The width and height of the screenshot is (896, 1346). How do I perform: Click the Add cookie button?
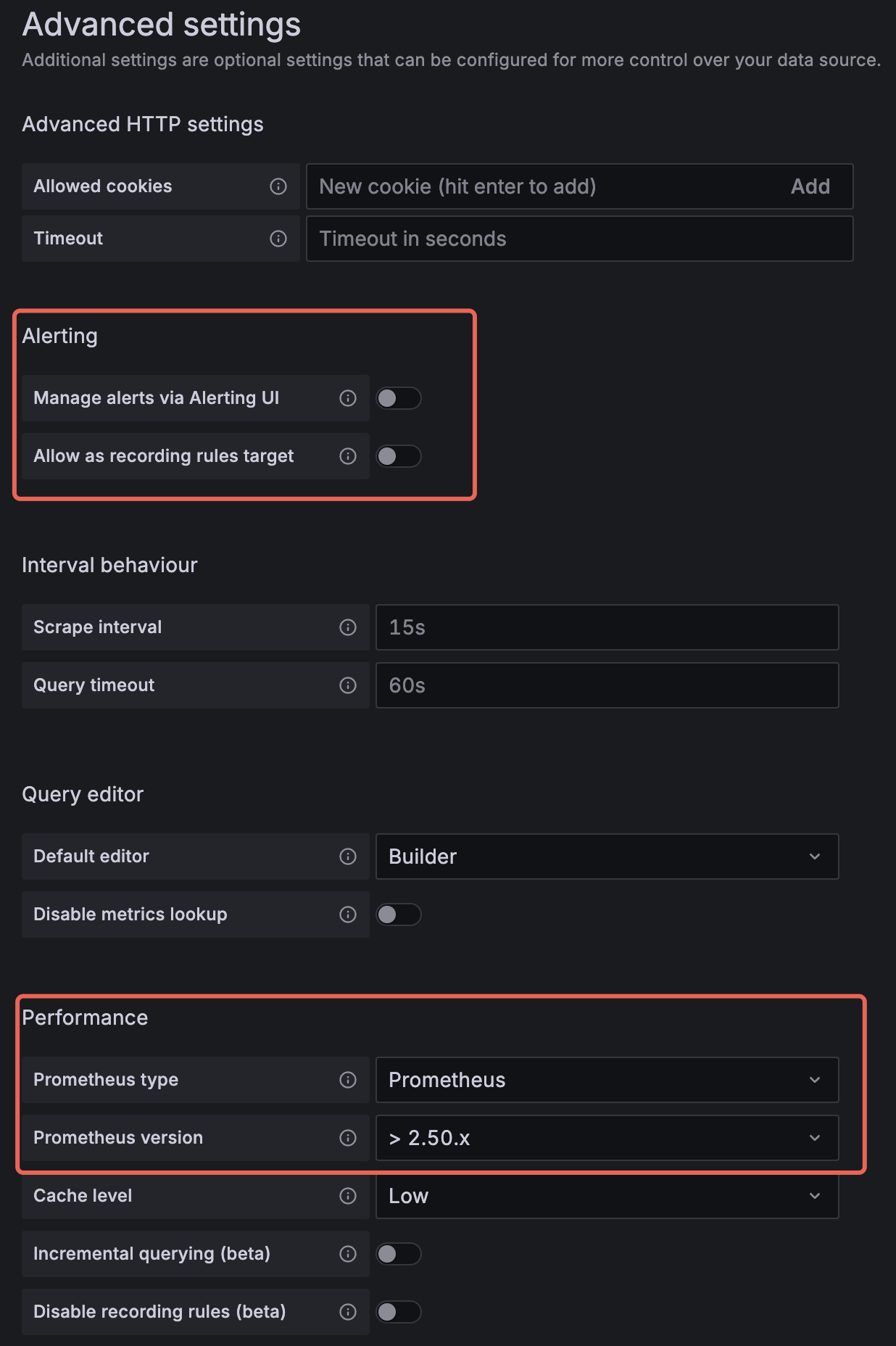pyautogui.click(x=810, y=186)
